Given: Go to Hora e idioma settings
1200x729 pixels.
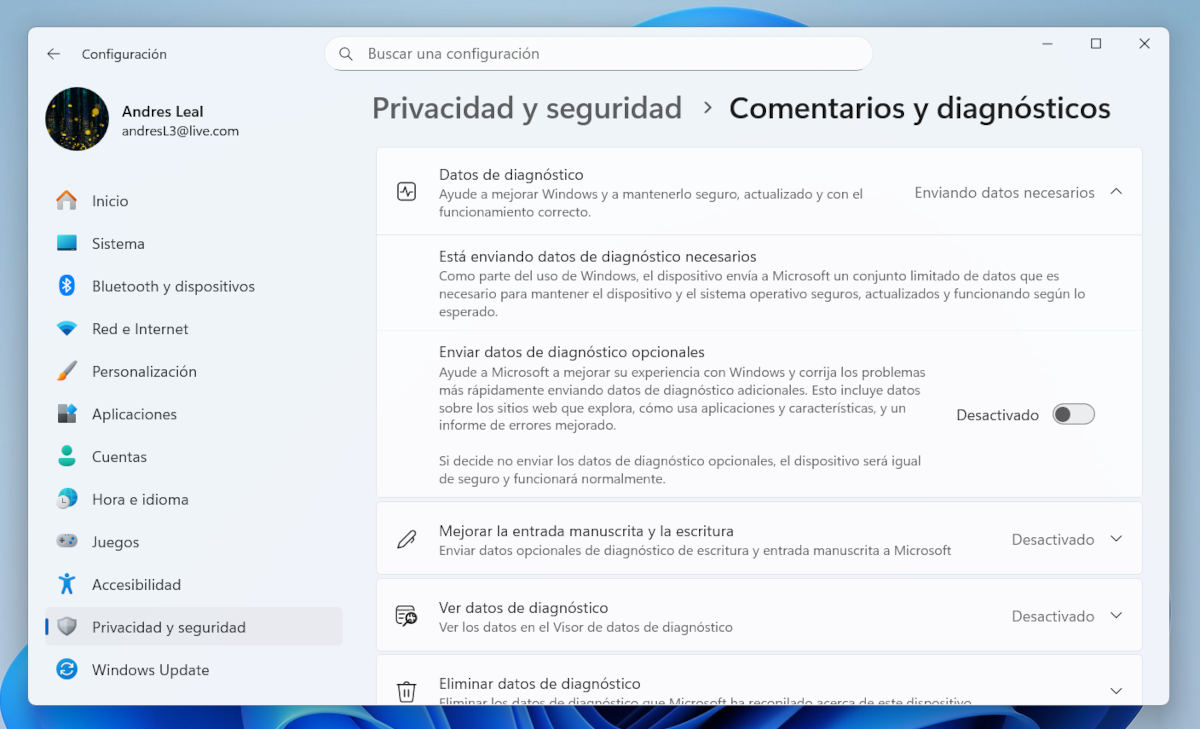Looking at the screenshot, I should pyautogui.click(x=140, y=499).
